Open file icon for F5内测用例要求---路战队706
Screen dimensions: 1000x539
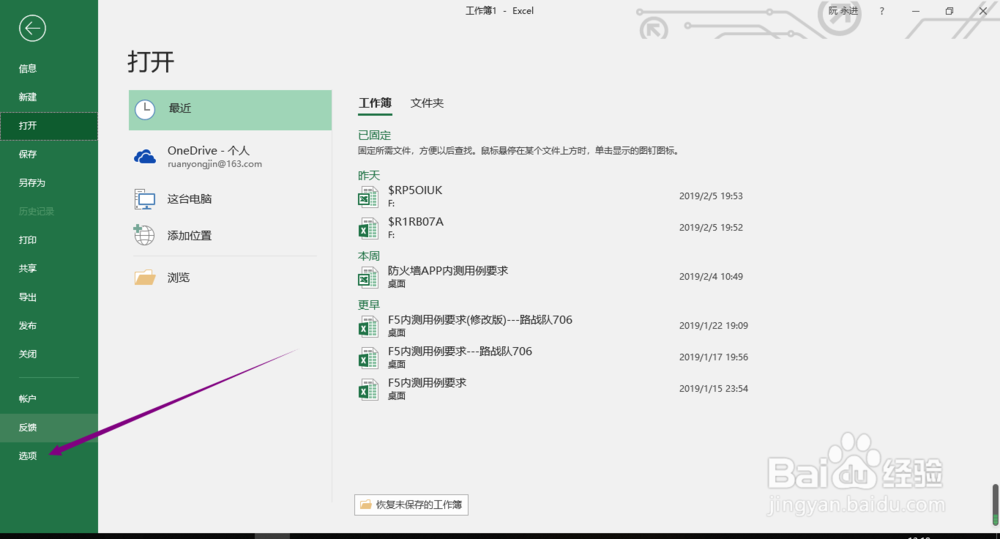pos(368,357)
